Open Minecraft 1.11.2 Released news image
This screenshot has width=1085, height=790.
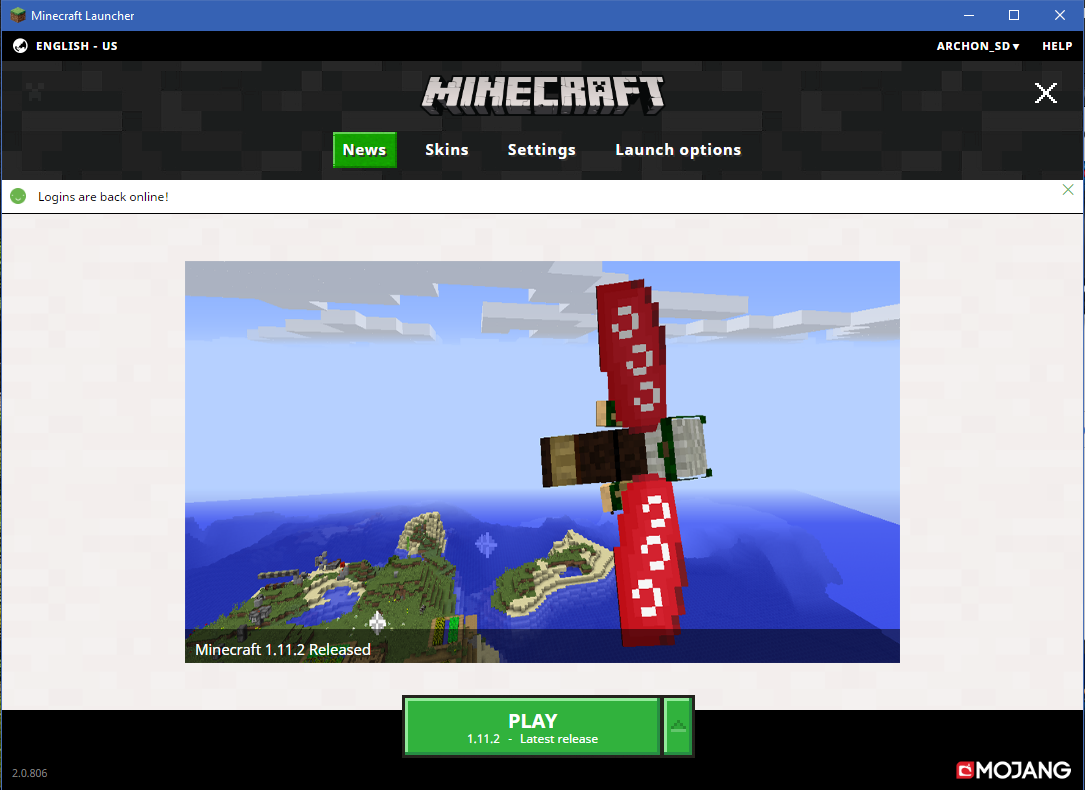coord(542,461)
